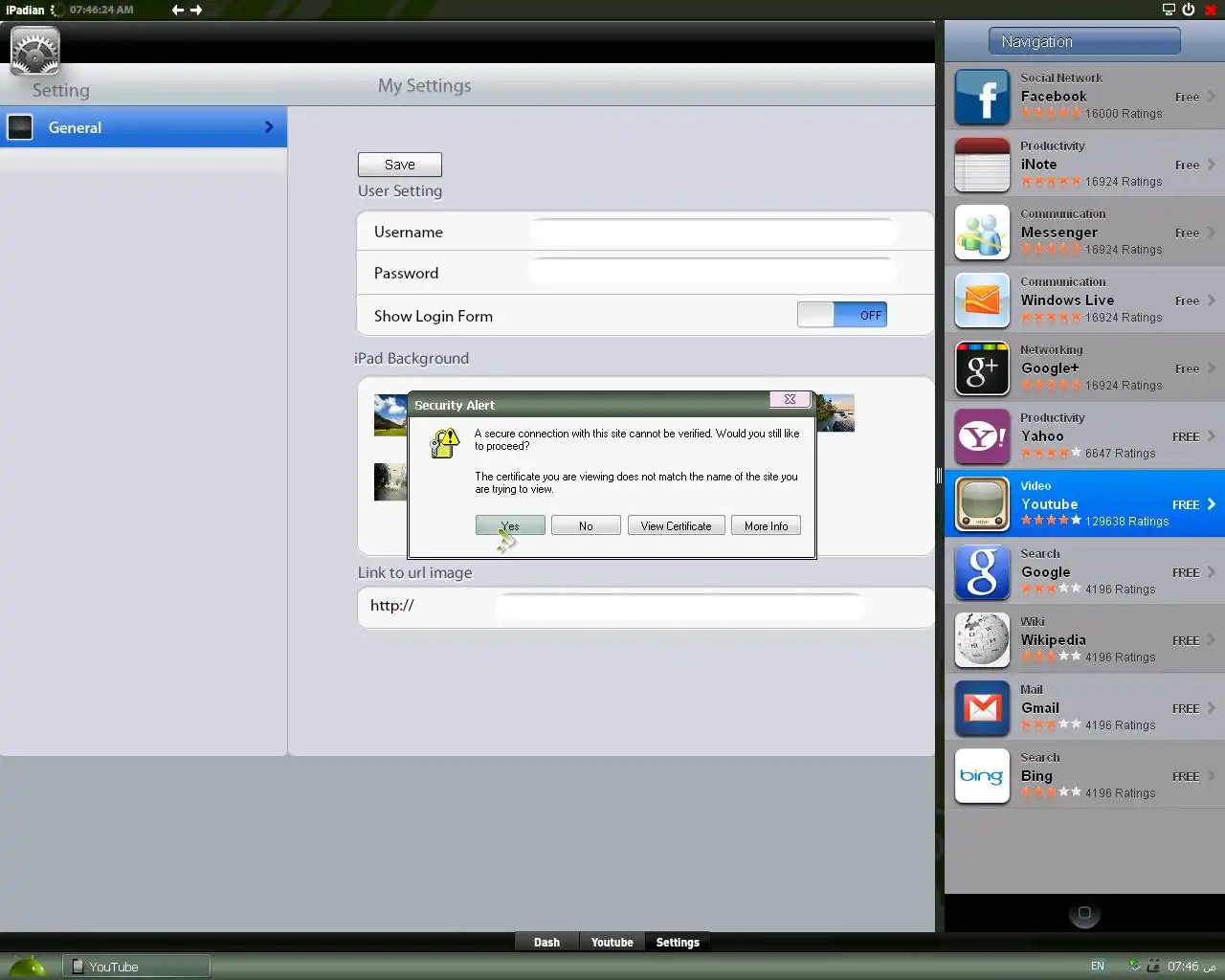Click the Facebook 16000 Ratings text
The height and width of the screenshot is (980, 1225).
click(x=1124, y=114)
